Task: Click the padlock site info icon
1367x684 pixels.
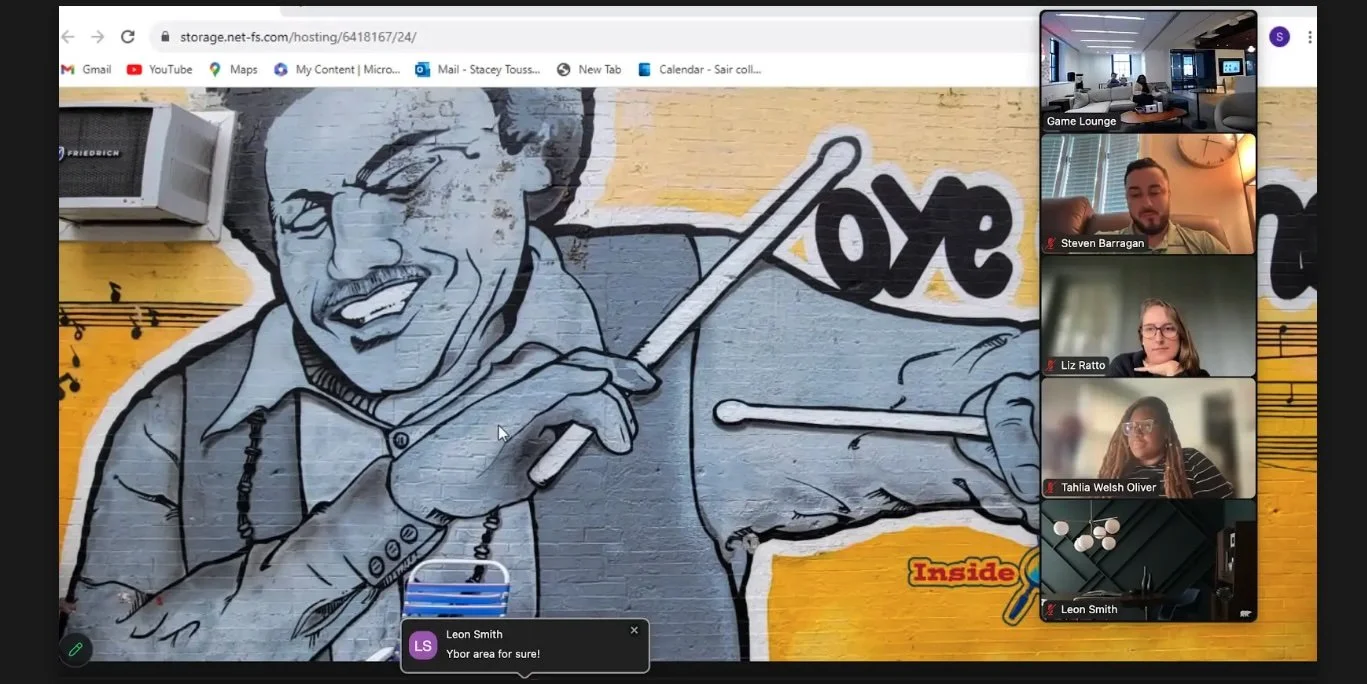Action: point(165,37)
